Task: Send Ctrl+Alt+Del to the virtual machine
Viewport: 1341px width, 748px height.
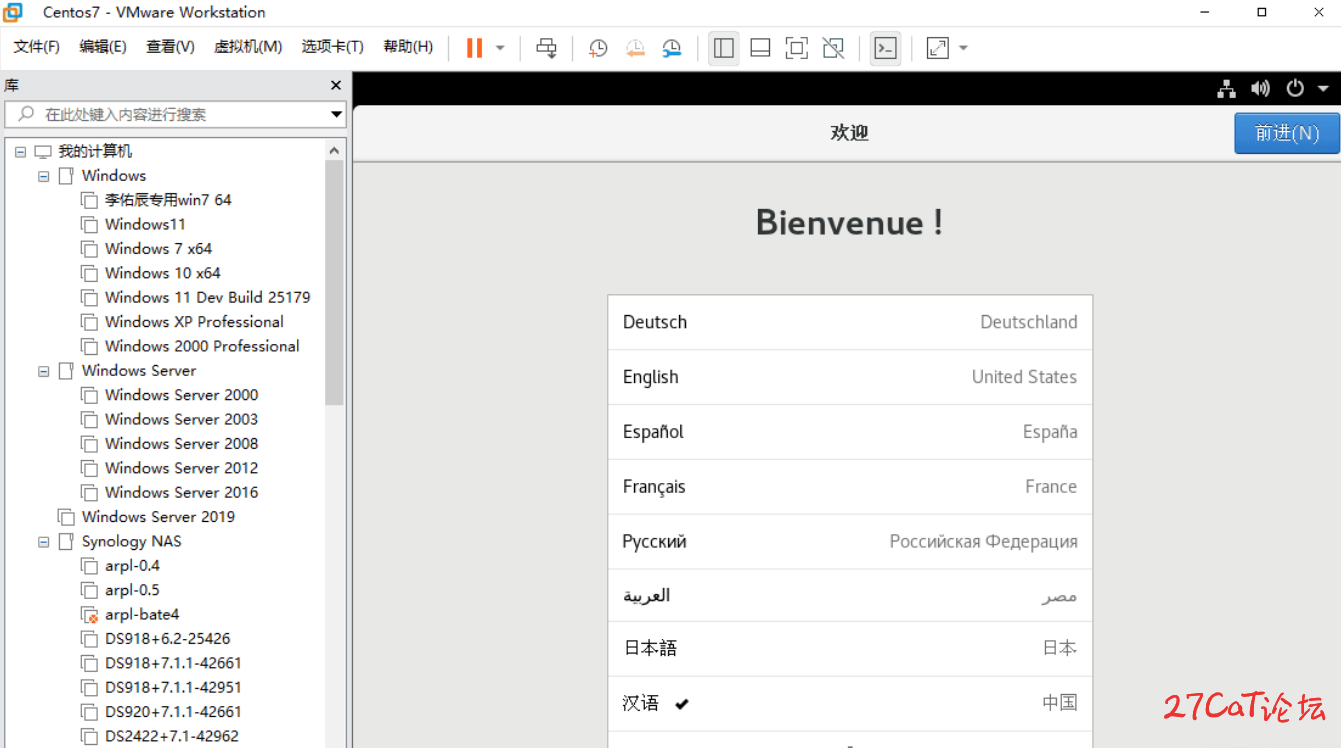Action: pos(546,48)
